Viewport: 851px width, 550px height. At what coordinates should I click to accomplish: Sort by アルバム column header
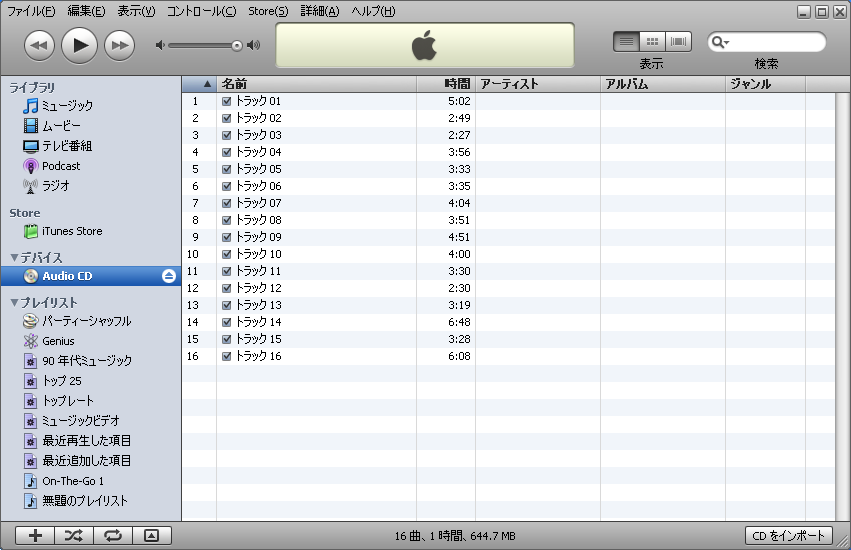click(x=663, y=84)
